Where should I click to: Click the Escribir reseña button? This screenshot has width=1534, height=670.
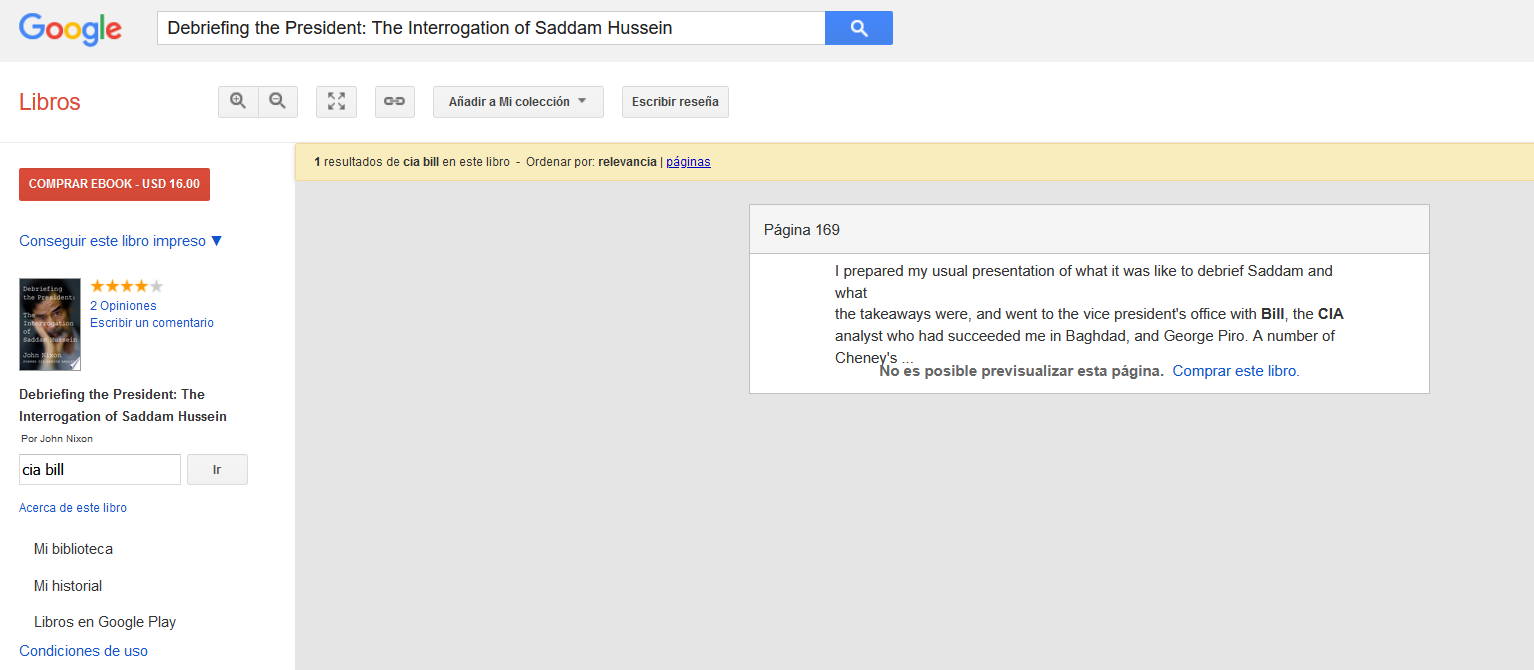pos(675,101)
